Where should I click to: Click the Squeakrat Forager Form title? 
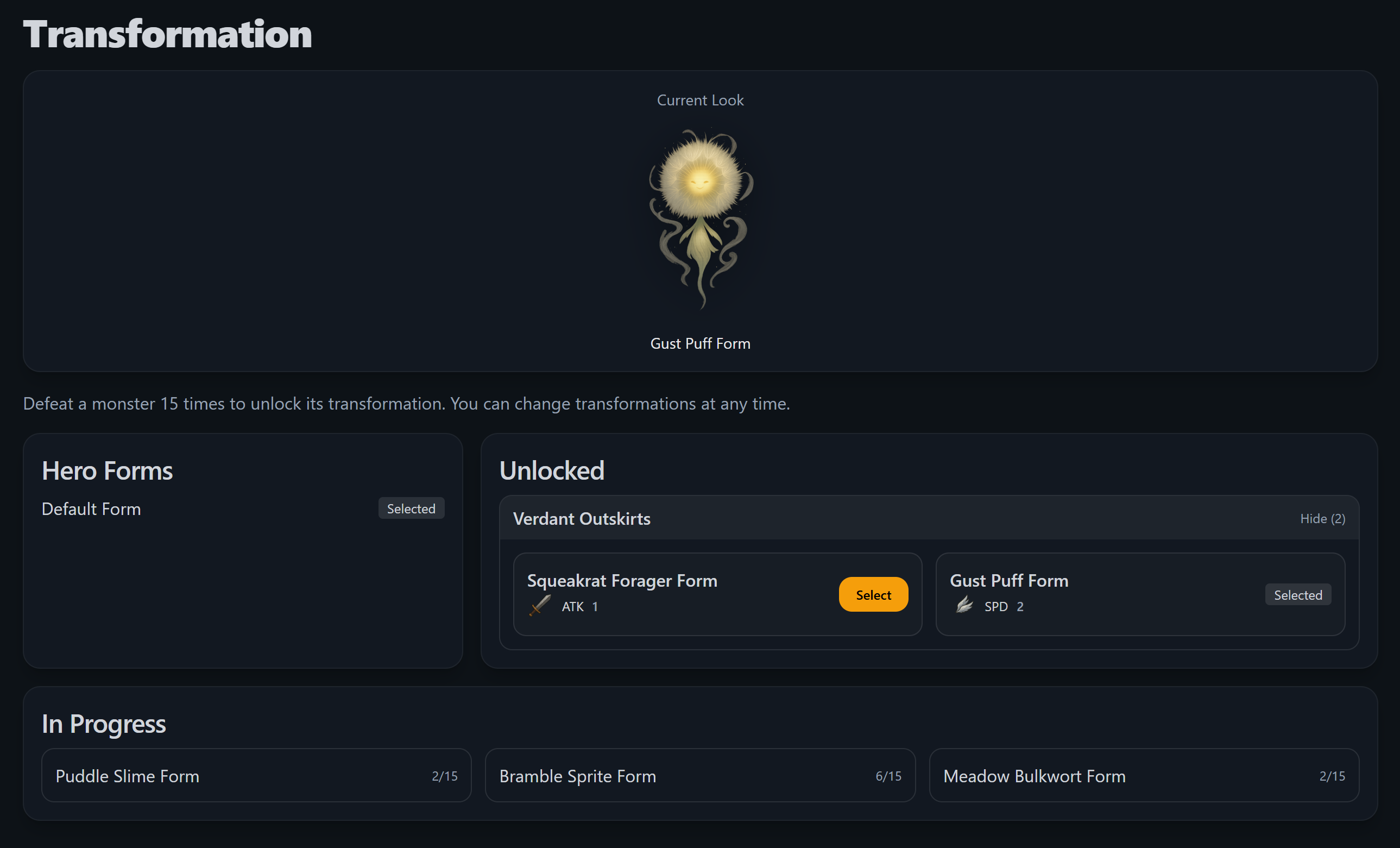[622, 580]
